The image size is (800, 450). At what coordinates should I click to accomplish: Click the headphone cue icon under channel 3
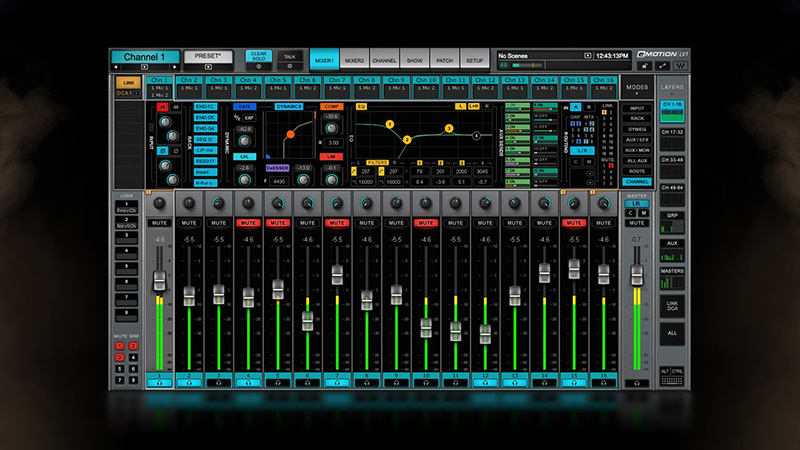[218, 383]
